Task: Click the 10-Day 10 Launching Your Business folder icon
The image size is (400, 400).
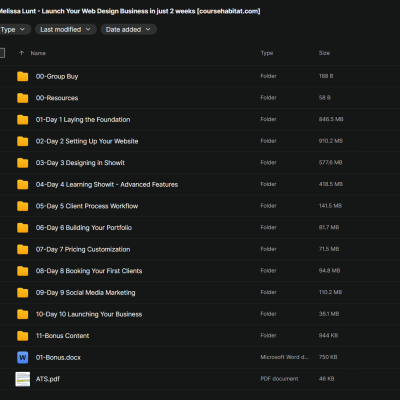Action: tap(23, 314)
